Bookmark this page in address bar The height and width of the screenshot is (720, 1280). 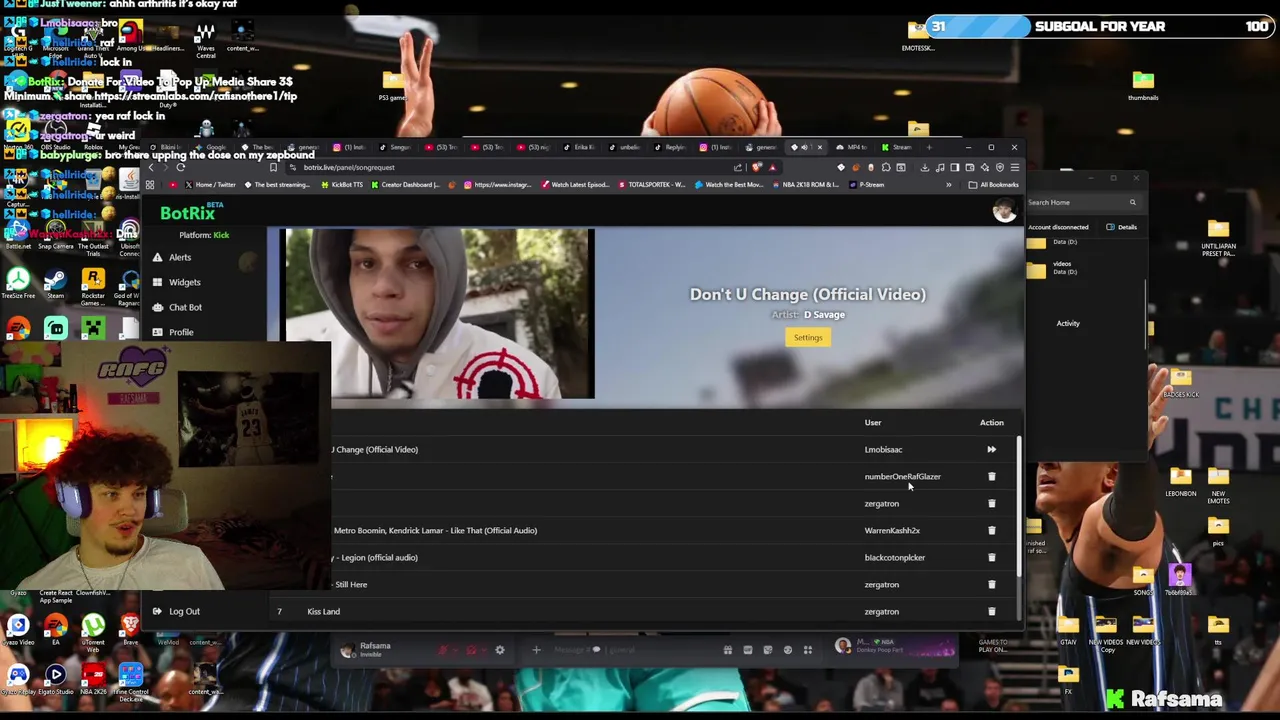coord(273,167)
